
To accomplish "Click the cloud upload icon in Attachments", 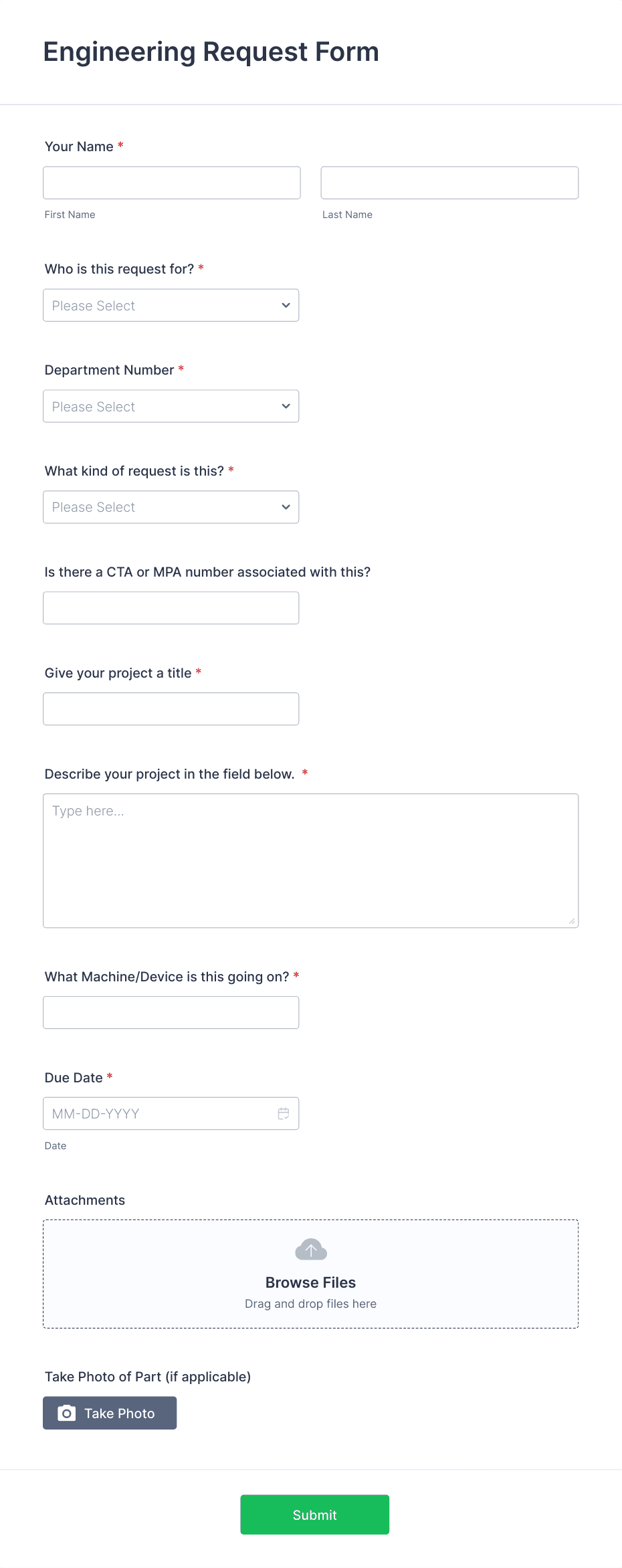I will pyautogui.click(x=310, y=1248).
